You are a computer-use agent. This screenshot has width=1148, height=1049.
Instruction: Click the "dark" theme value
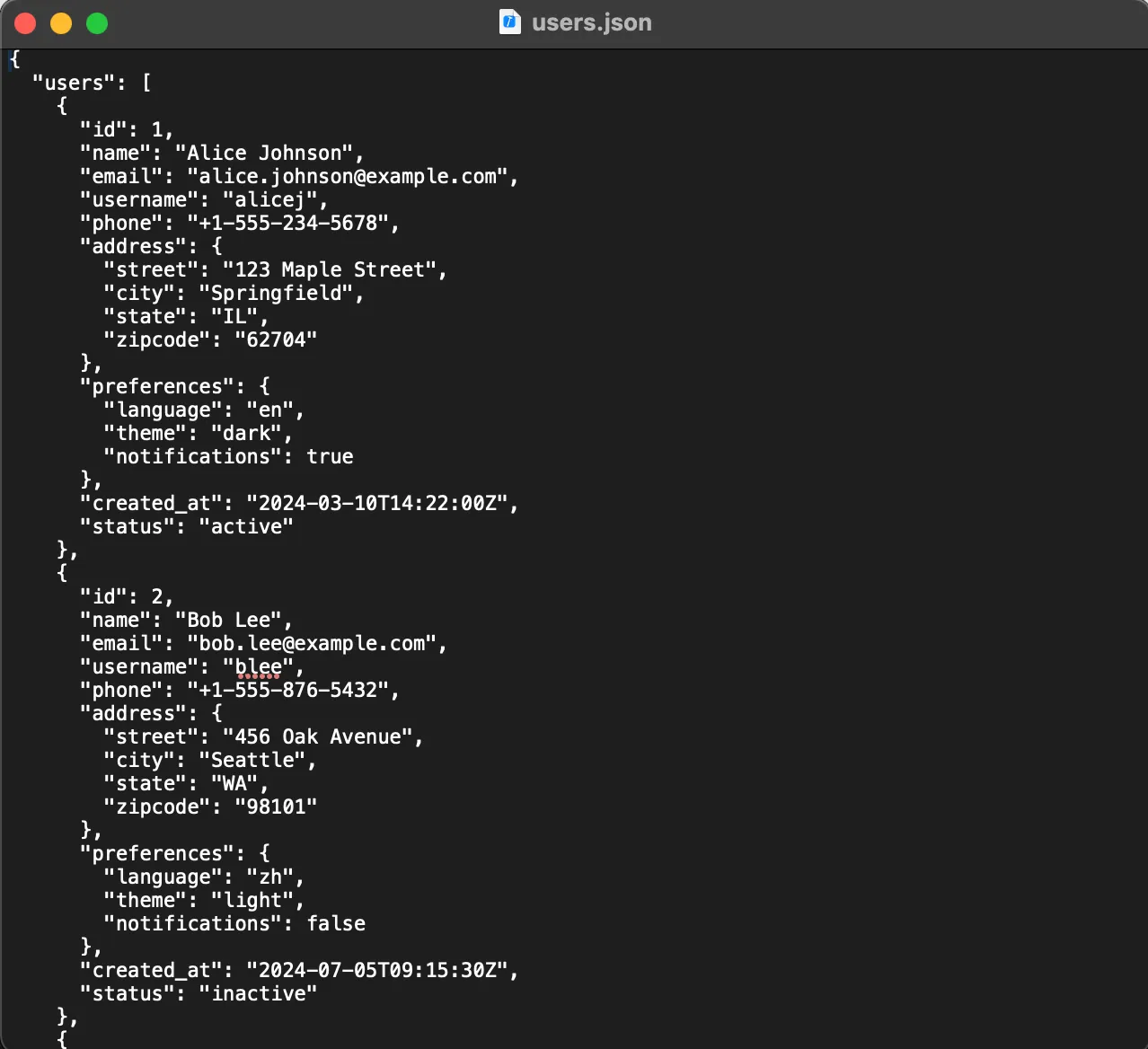click(247, 434)
